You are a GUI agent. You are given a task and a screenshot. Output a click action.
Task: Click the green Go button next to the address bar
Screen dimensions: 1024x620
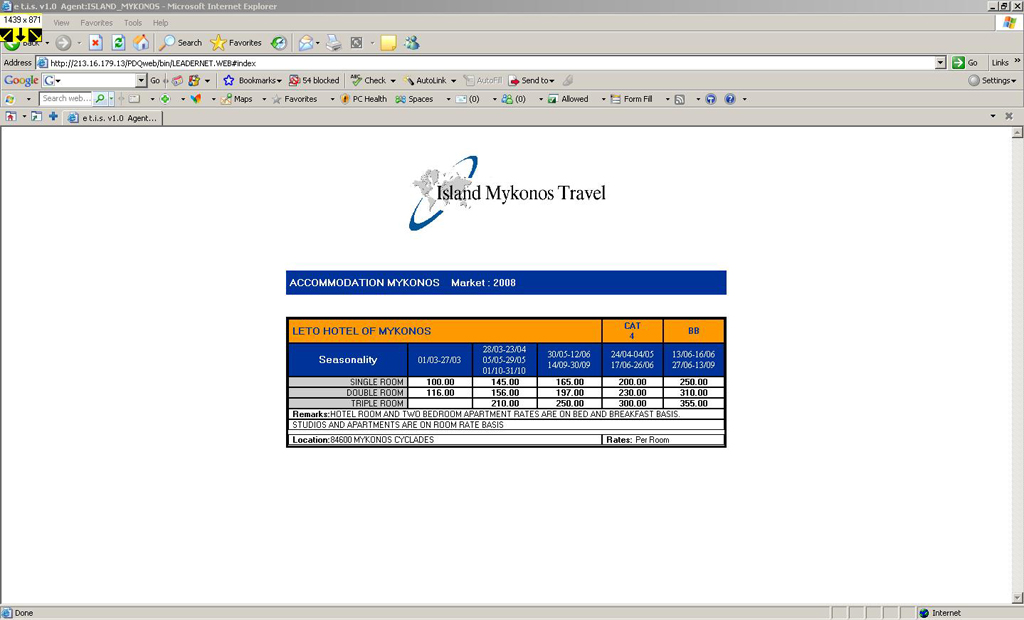click(965, 63)
